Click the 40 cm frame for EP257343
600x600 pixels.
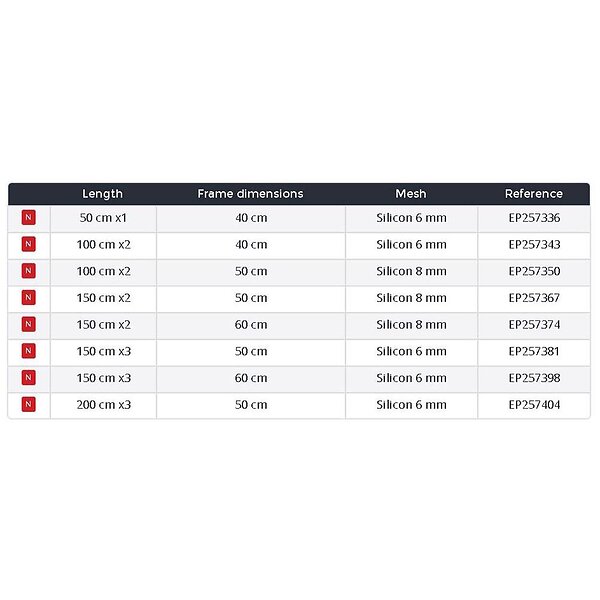(251, 245)
